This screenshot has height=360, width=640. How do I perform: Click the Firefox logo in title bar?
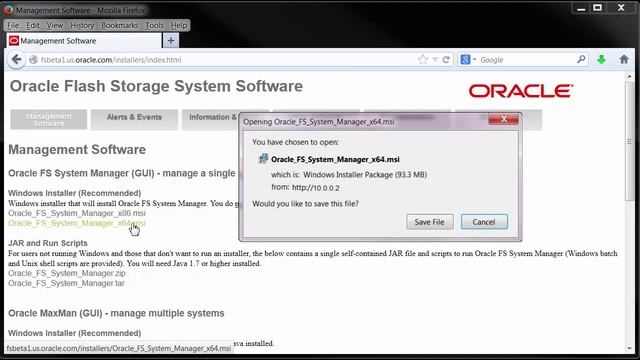[8, 9]
